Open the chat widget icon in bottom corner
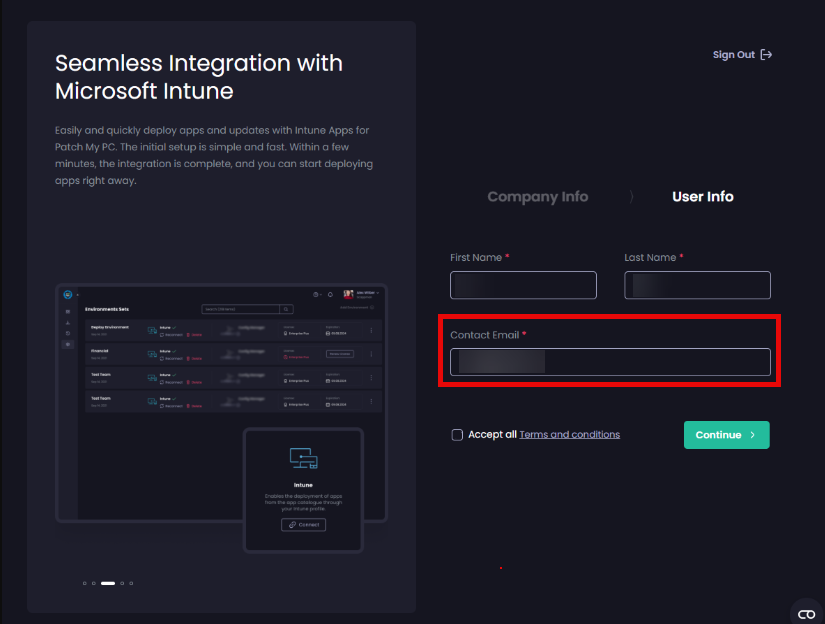825x624 pixels. coord(806,612)
